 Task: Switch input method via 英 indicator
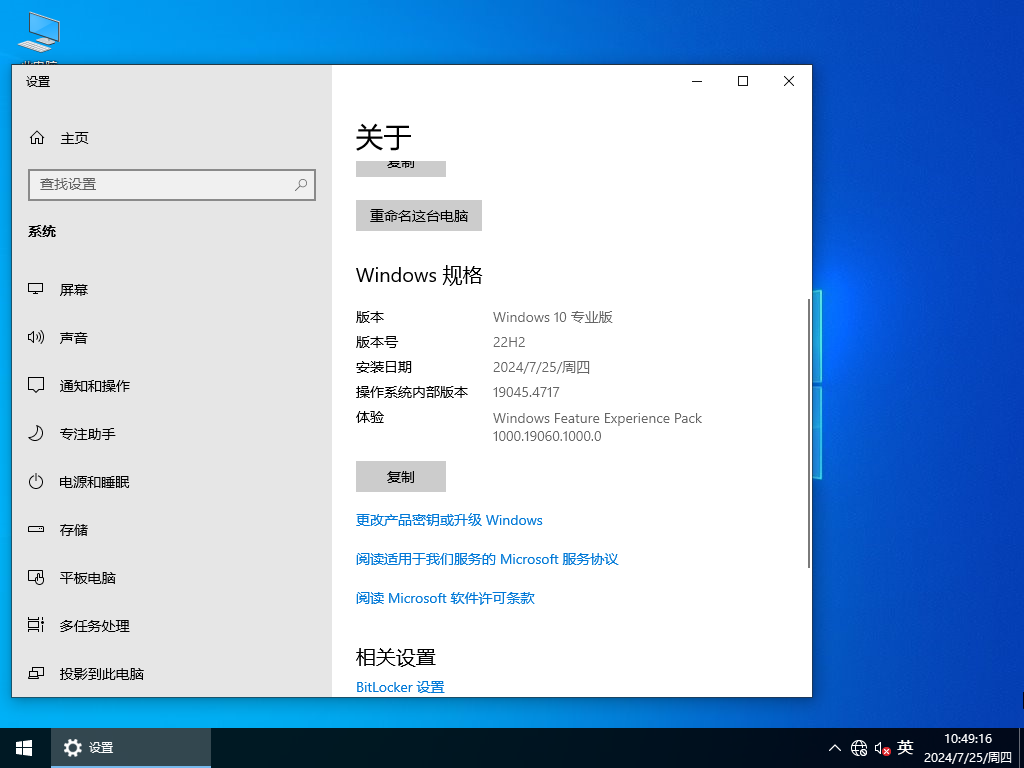coord(905,747)
